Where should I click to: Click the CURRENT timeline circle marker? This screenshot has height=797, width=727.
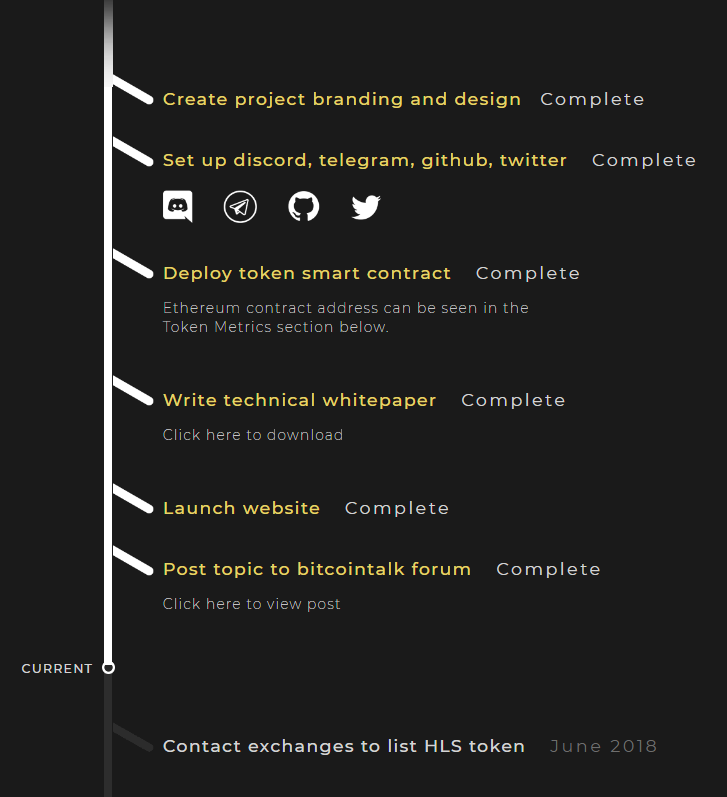pos(109,667)
